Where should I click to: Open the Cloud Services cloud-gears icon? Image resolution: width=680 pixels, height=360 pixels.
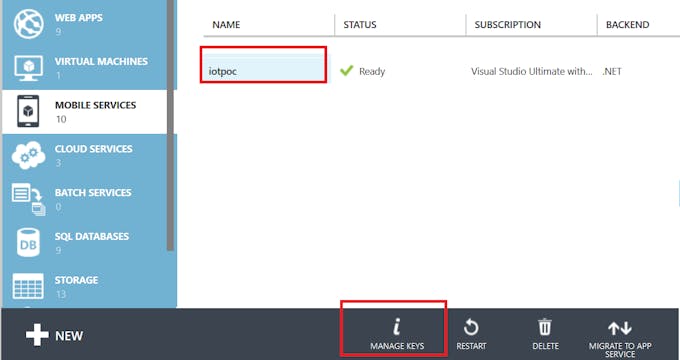point(29,155)
